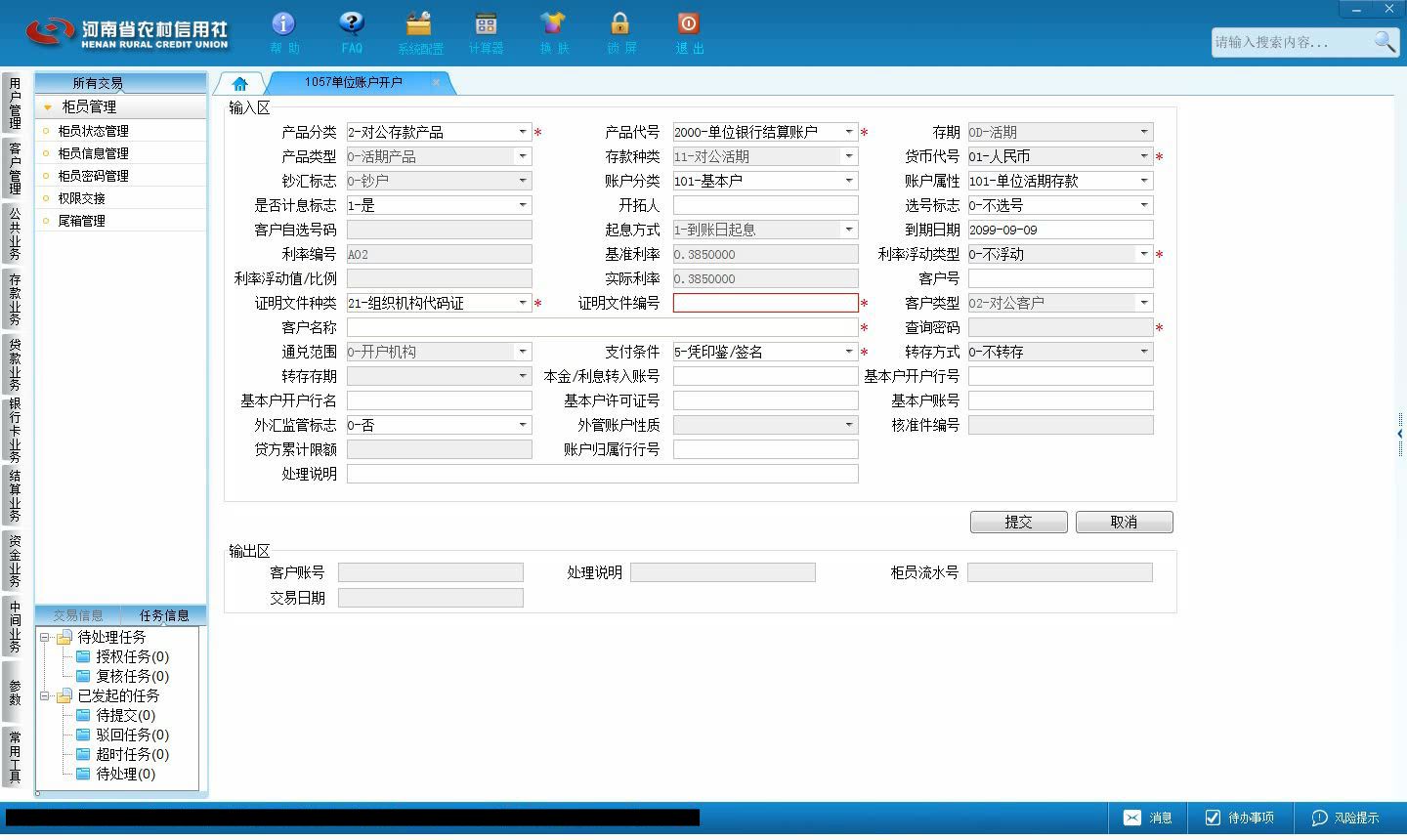Open 待办事项 in status bar

pyautogui.click(x=1239, y=818)
